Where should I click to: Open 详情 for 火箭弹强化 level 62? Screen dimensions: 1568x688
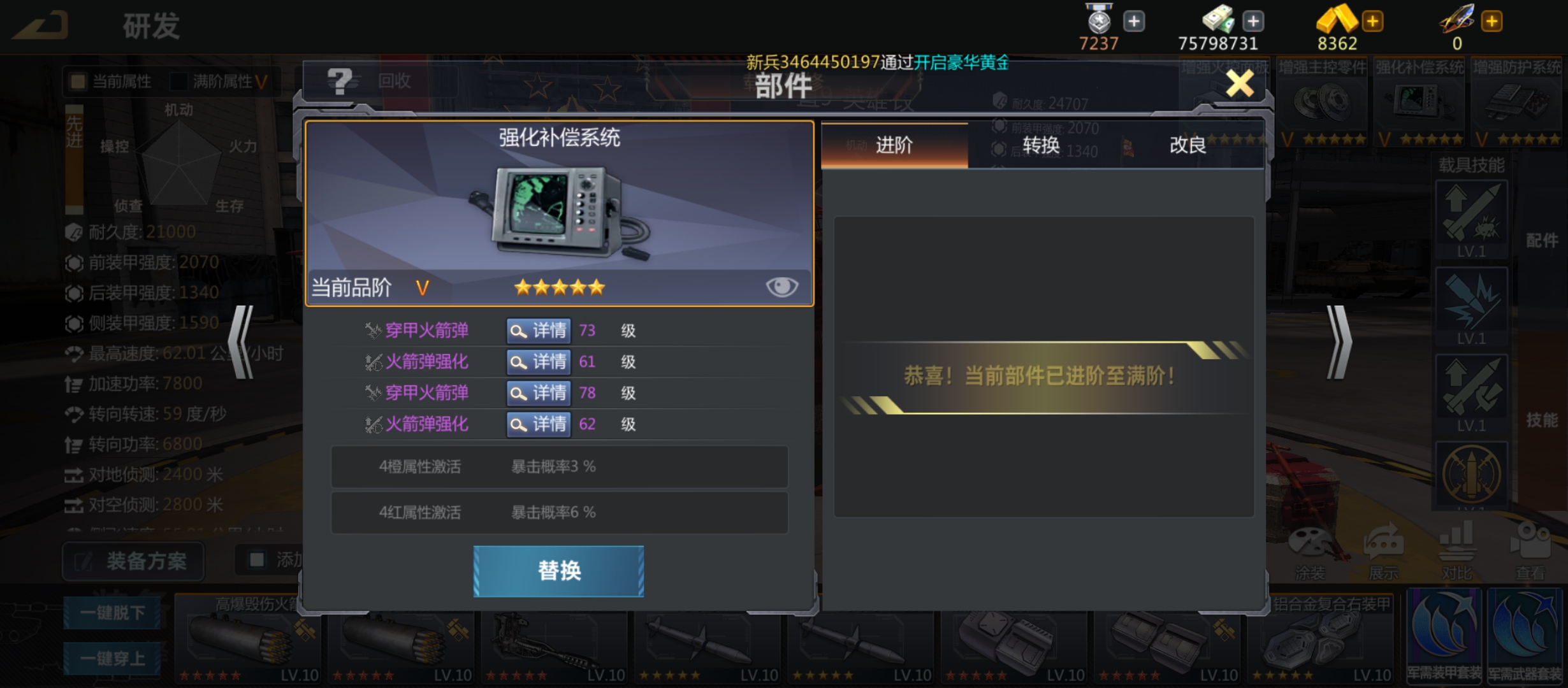[539, 424]
